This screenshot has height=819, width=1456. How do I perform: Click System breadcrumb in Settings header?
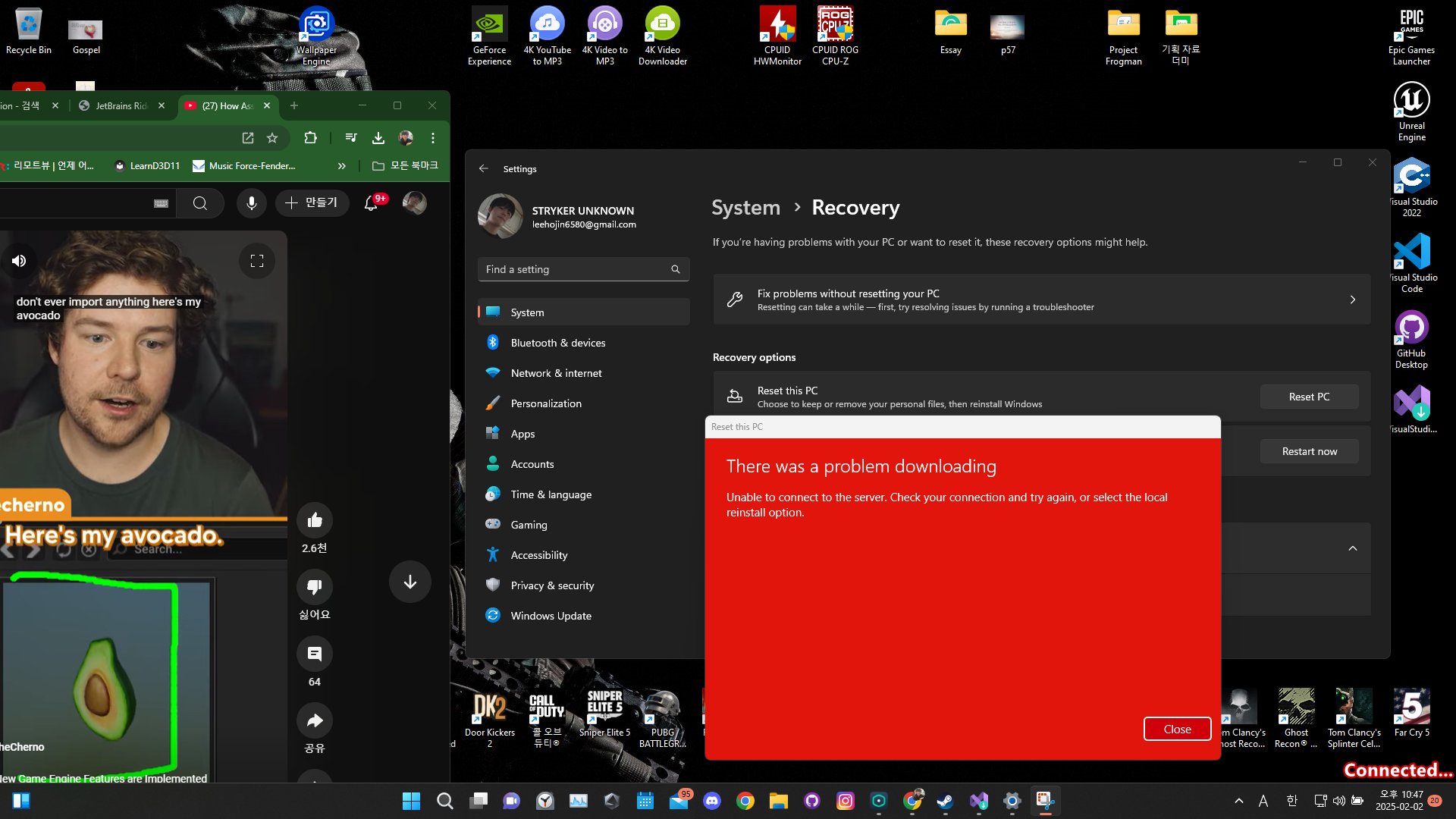pyautogui.click(x=745, y=207)
